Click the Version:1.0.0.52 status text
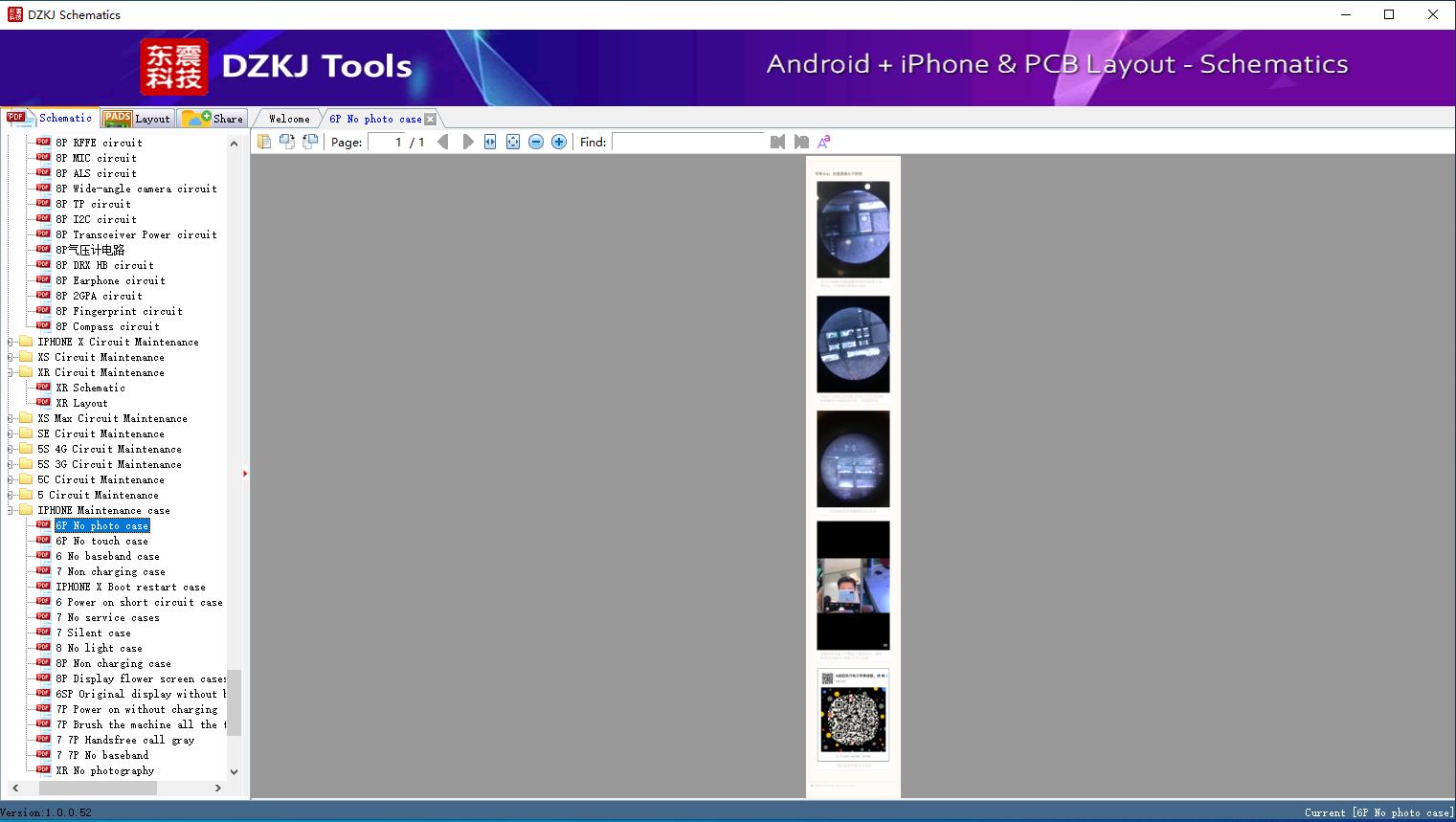1456x822 pixels. coord(46,812)
